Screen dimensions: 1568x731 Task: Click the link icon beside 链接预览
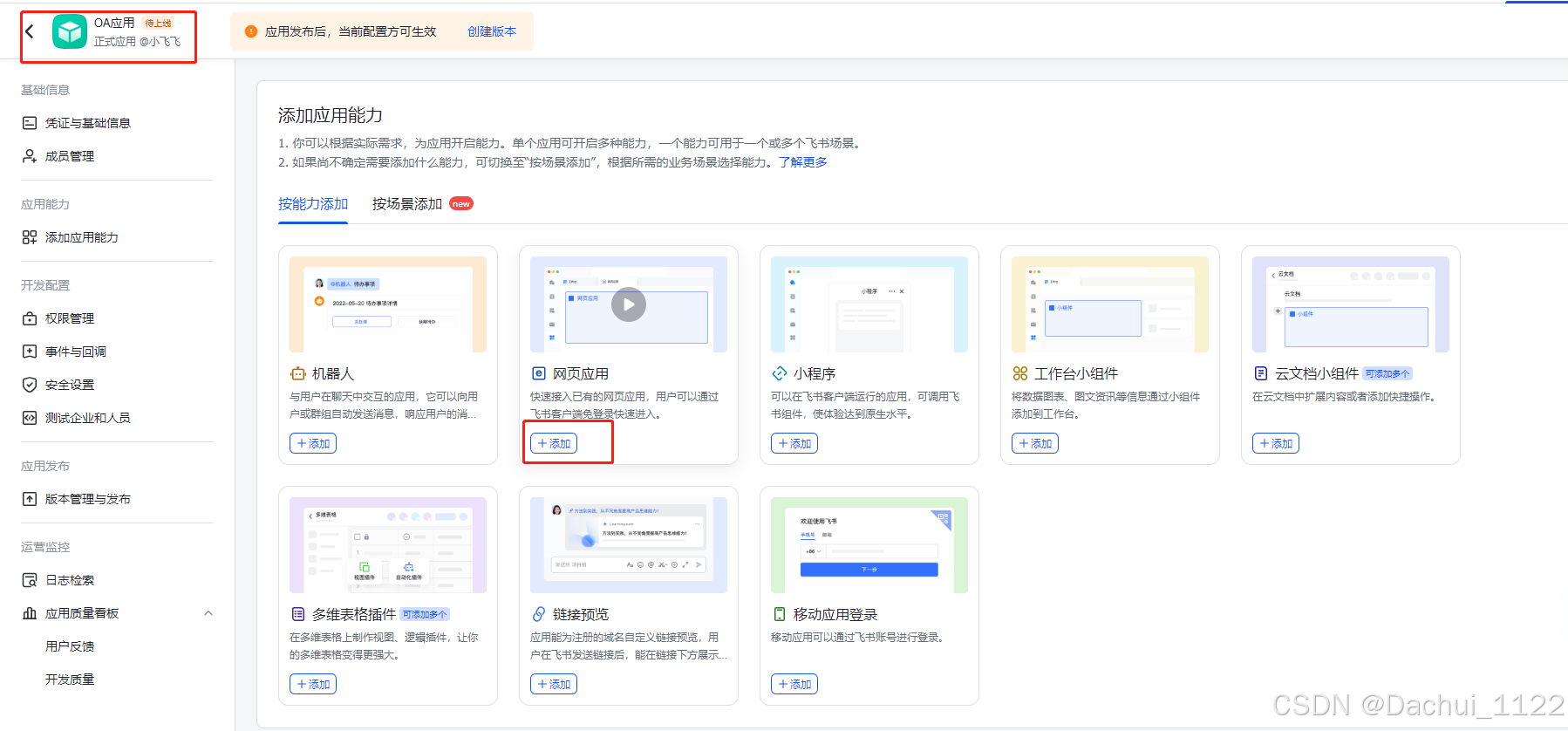pos(539,614)
